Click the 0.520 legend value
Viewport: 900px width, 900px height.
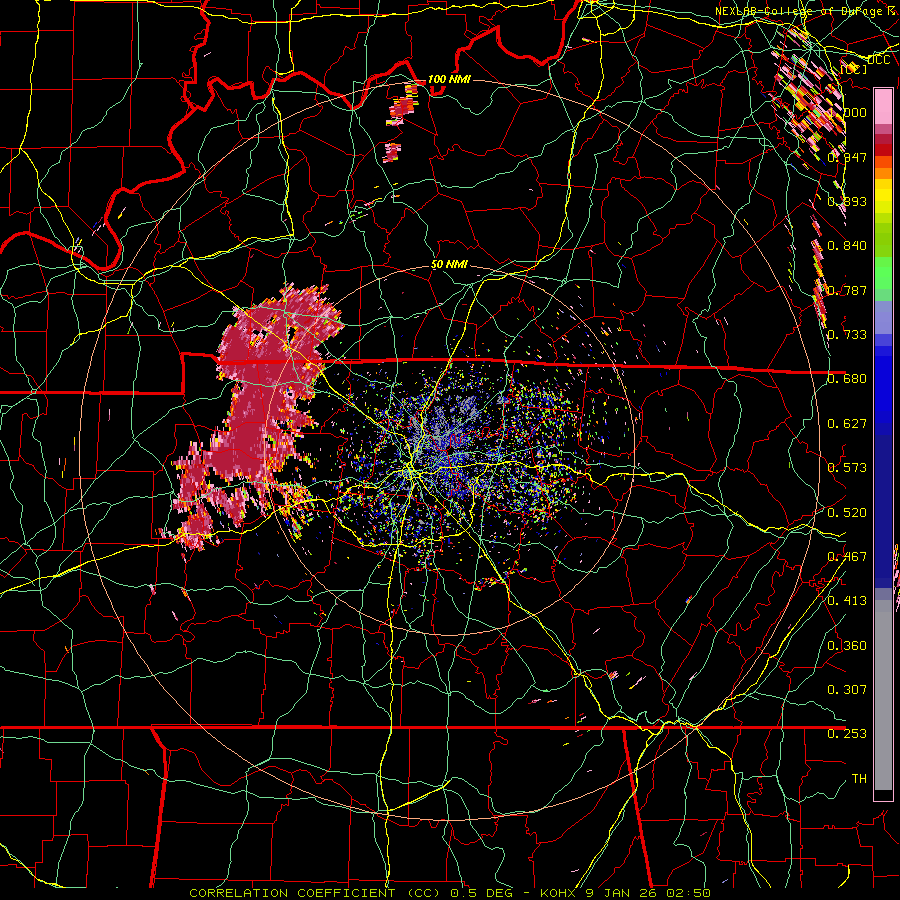847,513
